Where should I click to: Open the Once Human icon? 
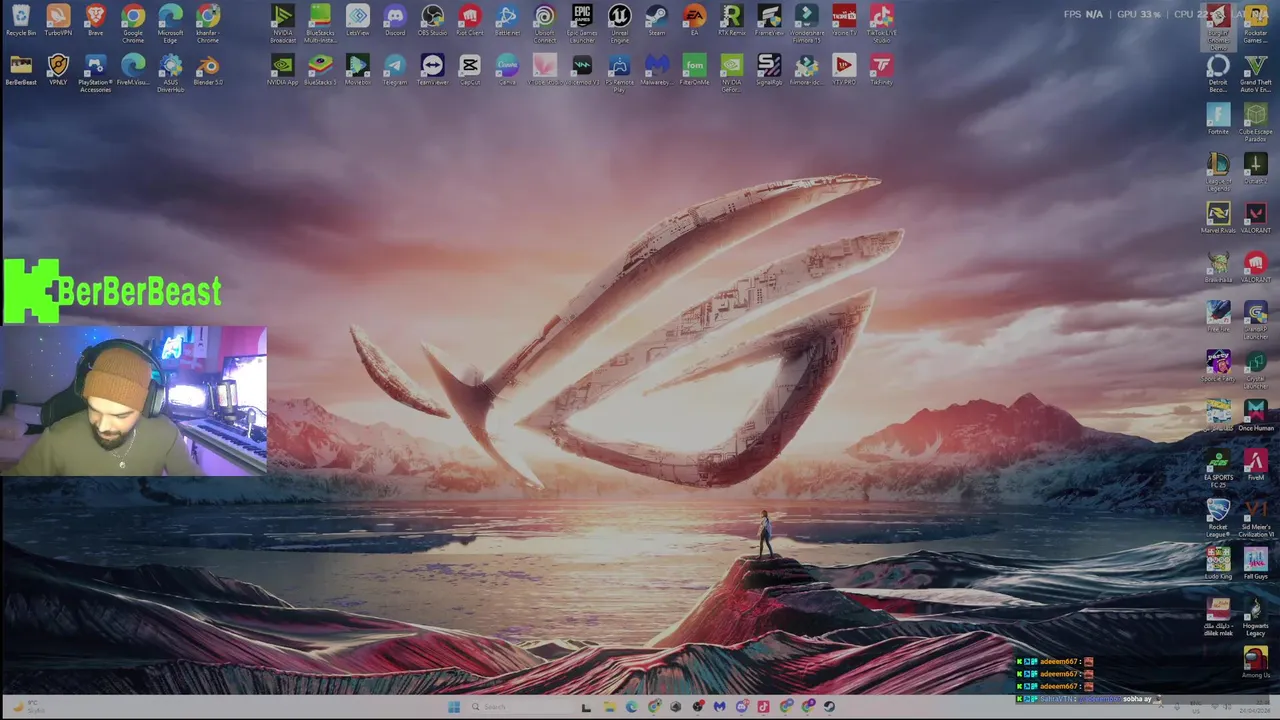[x=1255, y=416]
